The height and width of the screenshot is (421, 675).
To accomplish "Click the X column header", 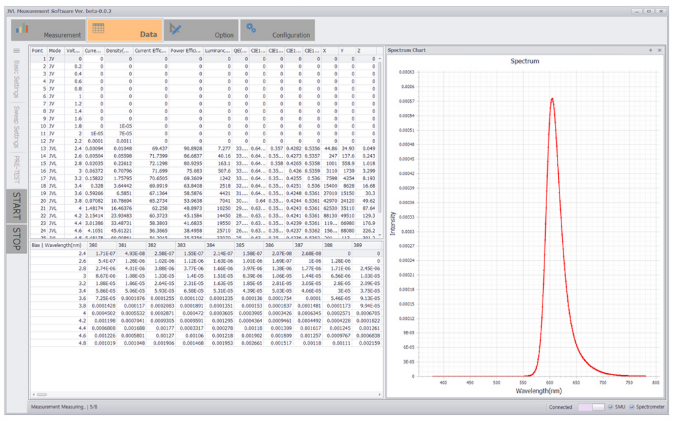I will tap(330, 51).
